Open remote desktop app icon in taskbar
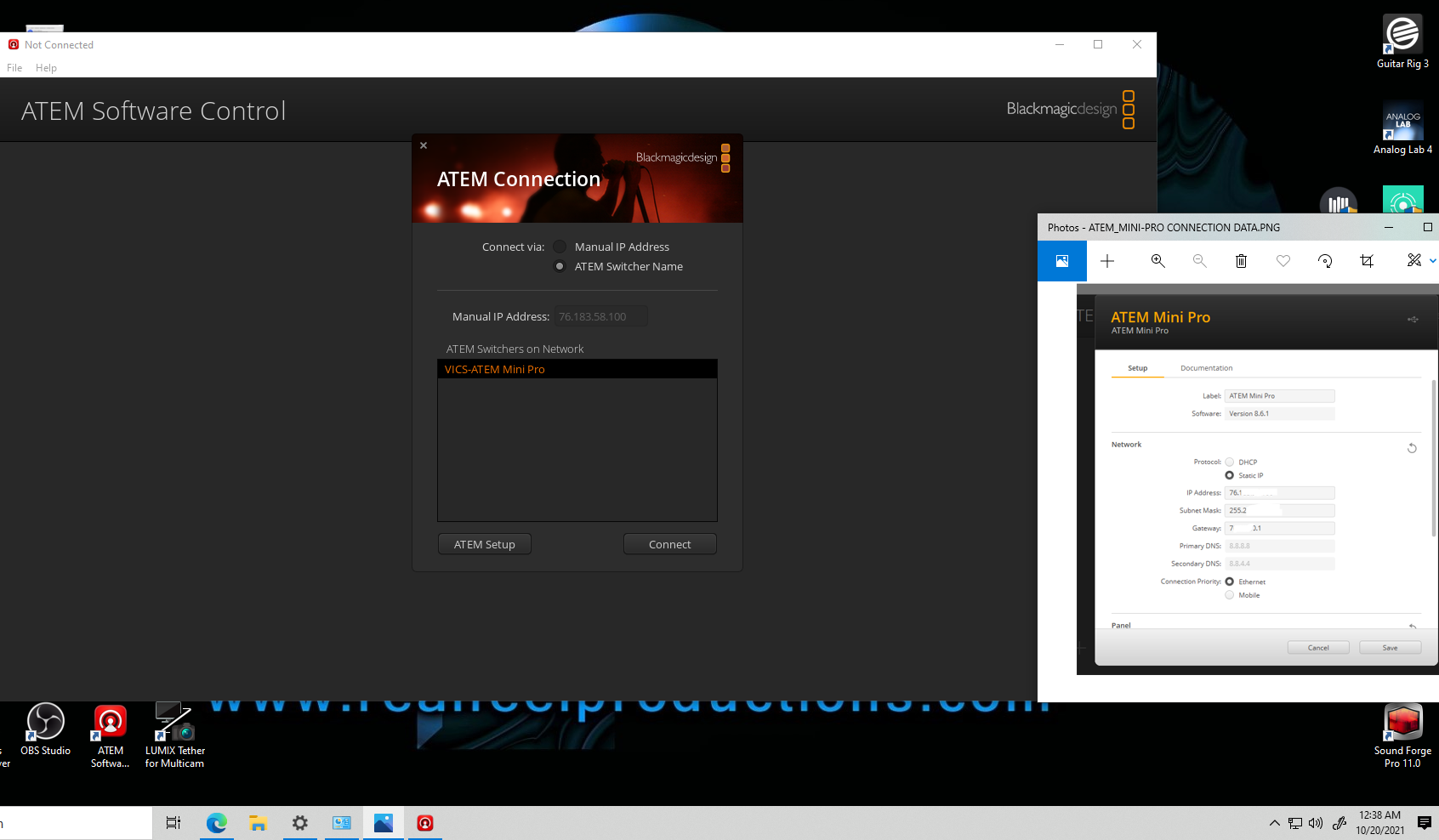The image size is (1439, 840). coord(342,823)
